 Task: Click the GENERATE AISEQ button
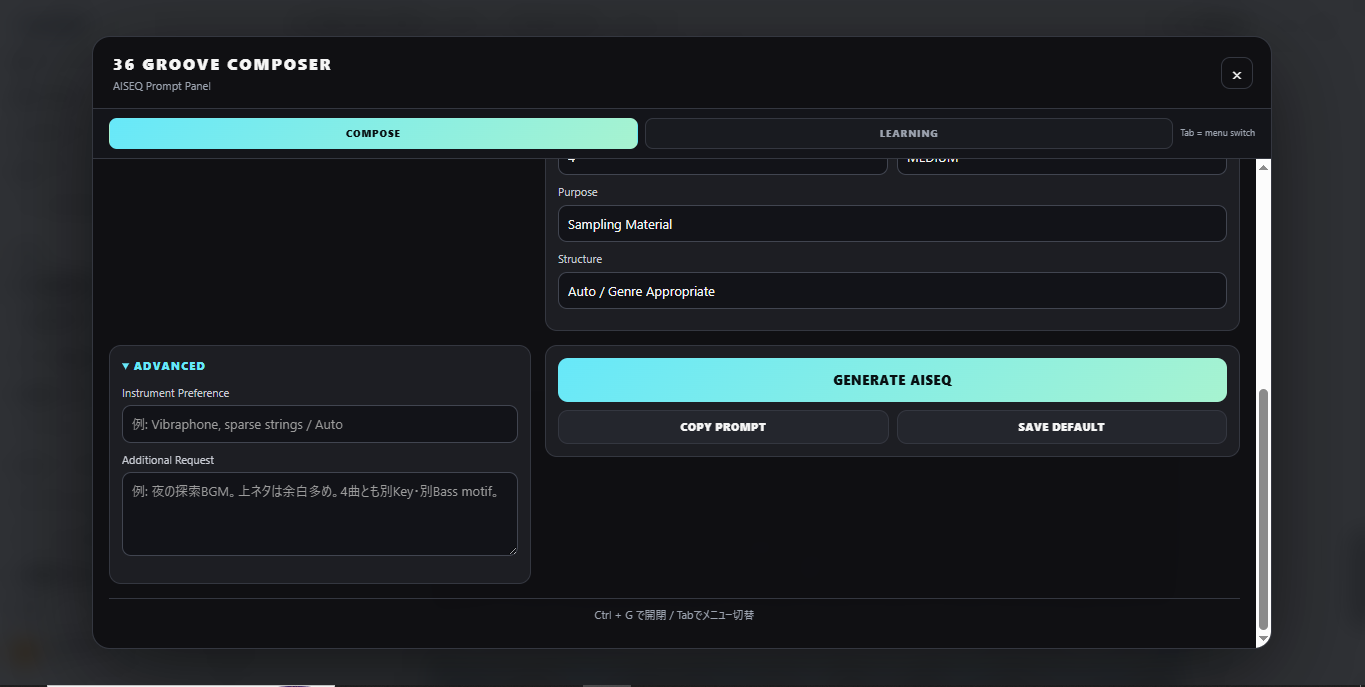(x=892, y=380)
